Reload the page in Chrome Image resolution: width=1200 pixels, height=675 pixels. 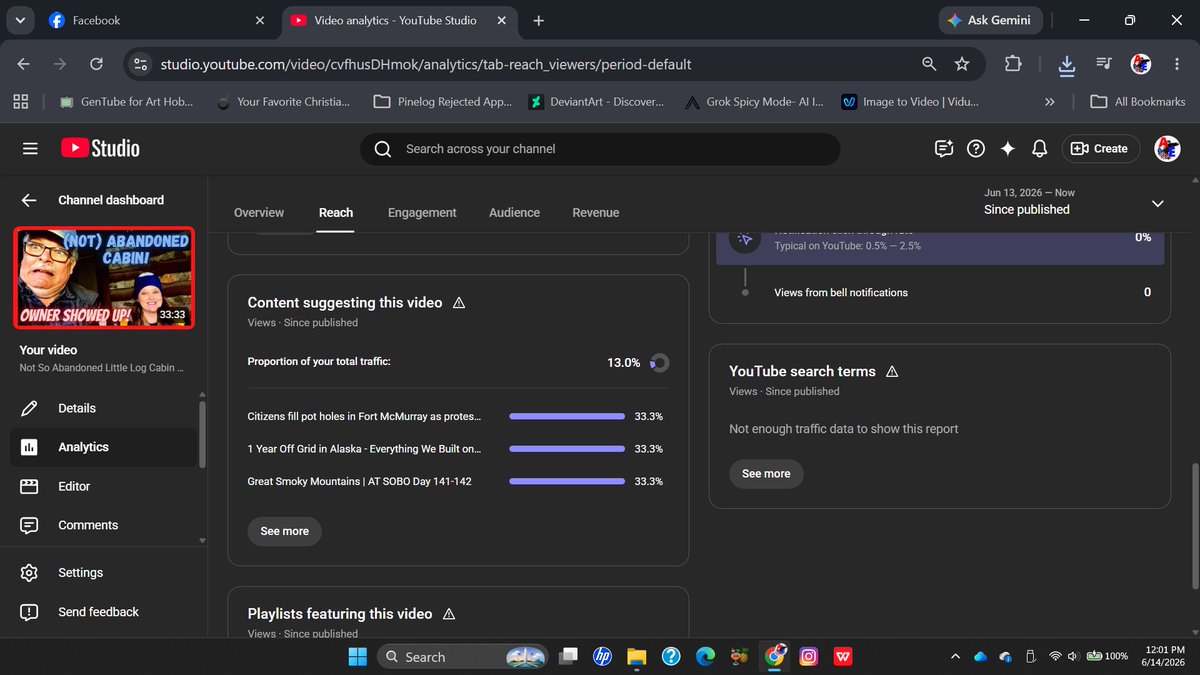click(x=96, y=64)
